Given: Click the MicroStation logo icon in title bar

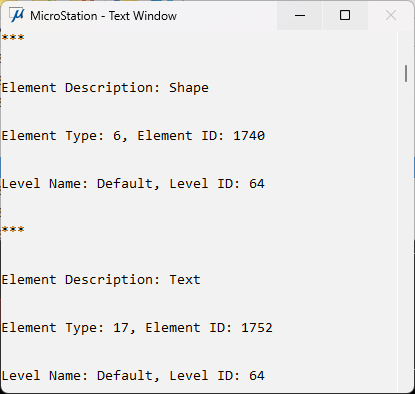Looking at the screenshot, I should tap(17, 15).
